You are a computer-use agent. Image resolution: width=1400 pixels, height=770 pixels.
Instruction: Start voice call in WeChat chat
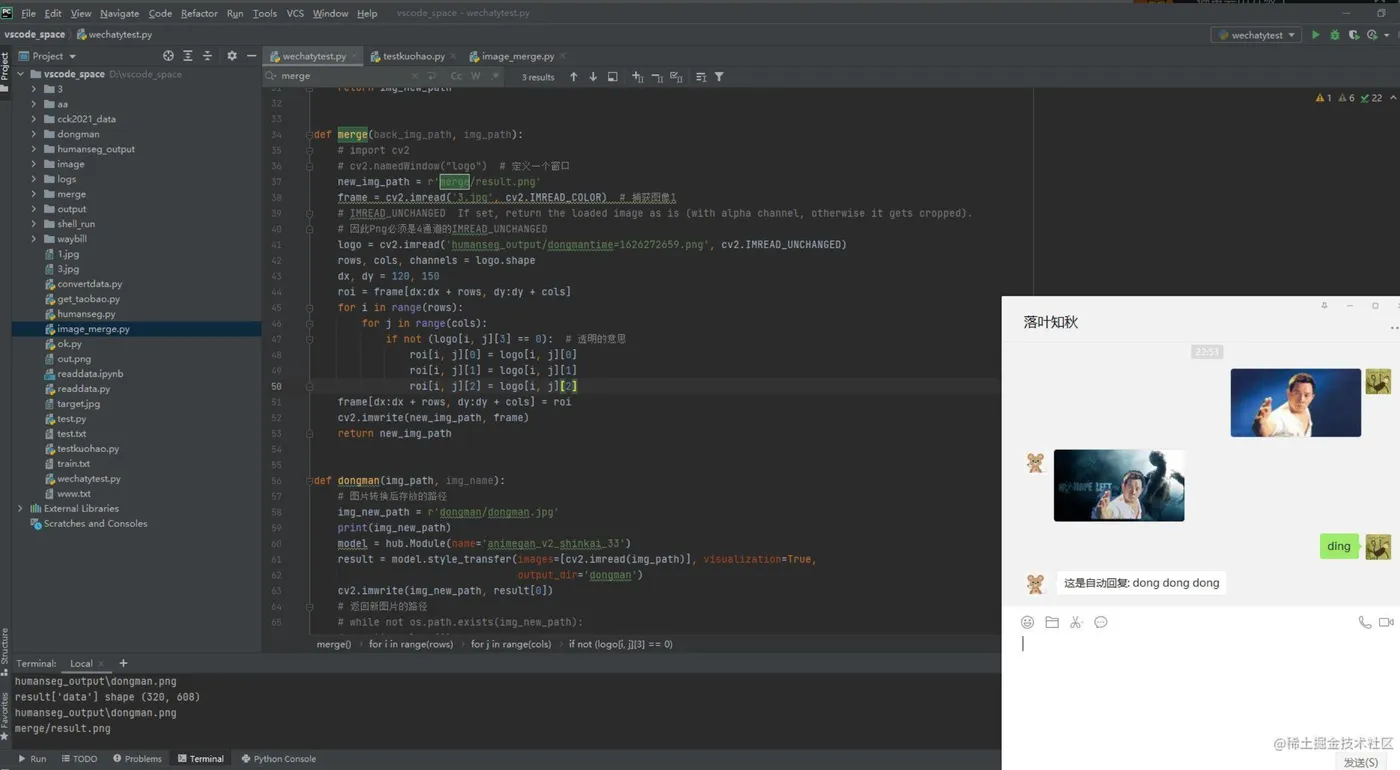point(1364,622)
